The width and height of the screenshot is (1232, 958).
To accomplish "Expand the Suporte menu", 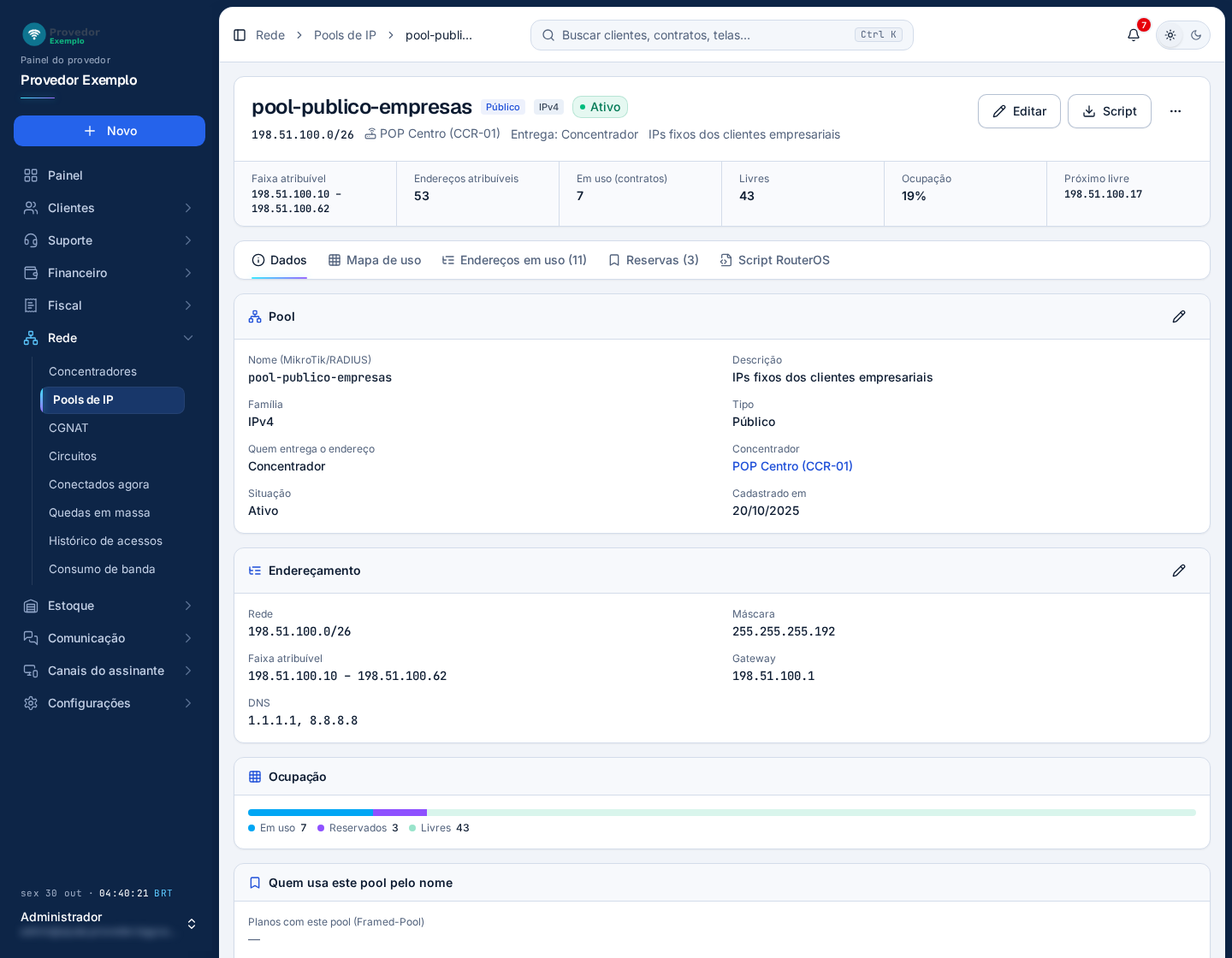I will tap(110, 240).
